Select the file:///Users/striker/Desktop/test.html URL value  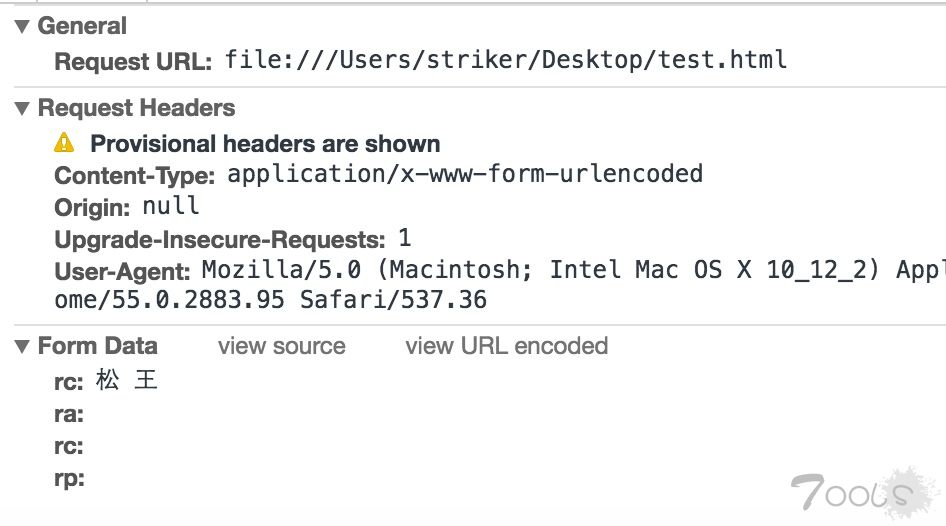coord(506,60)
